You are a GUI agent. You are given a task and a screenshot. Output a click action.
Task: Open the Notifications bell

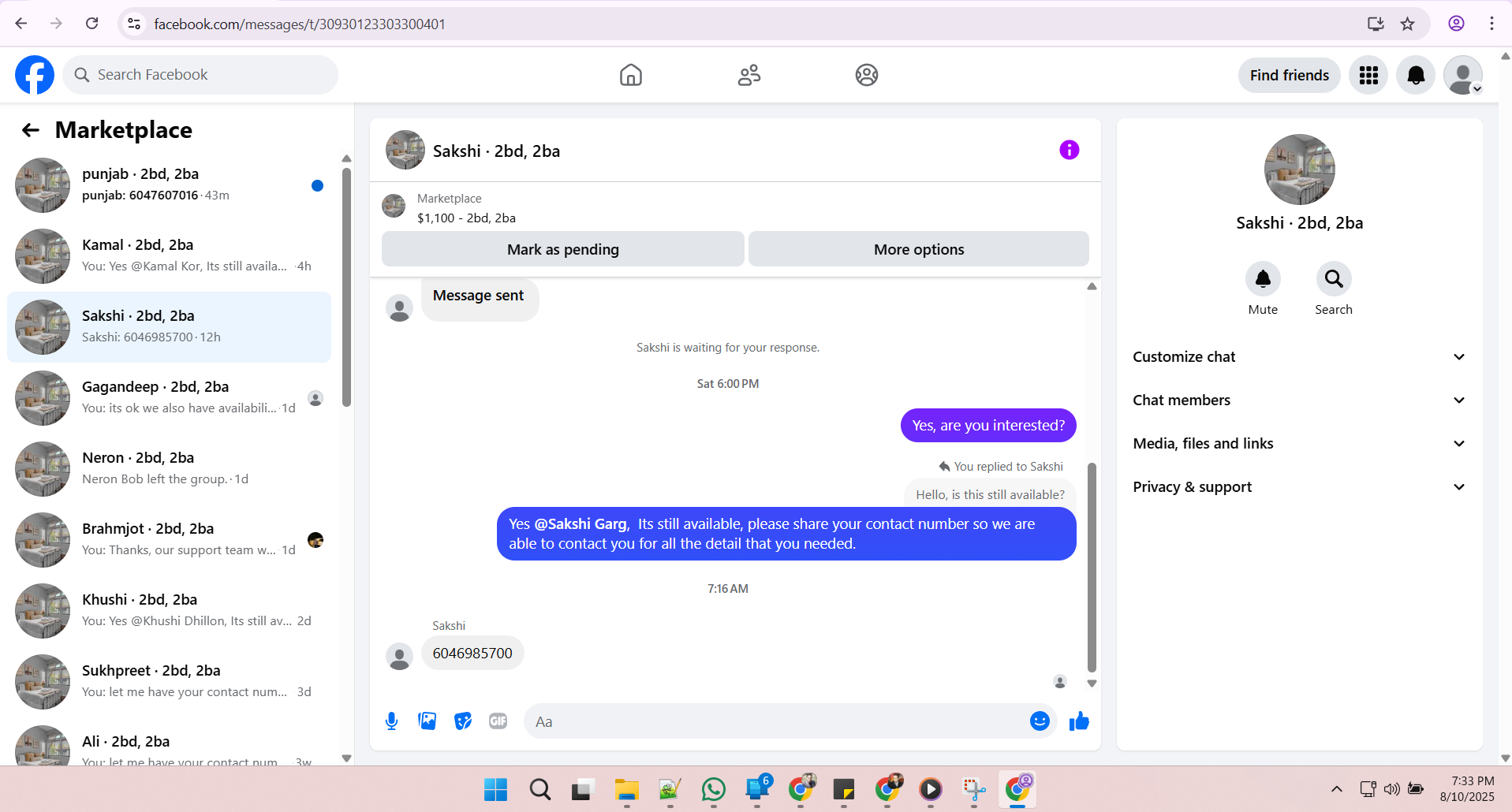[1416, 75]
